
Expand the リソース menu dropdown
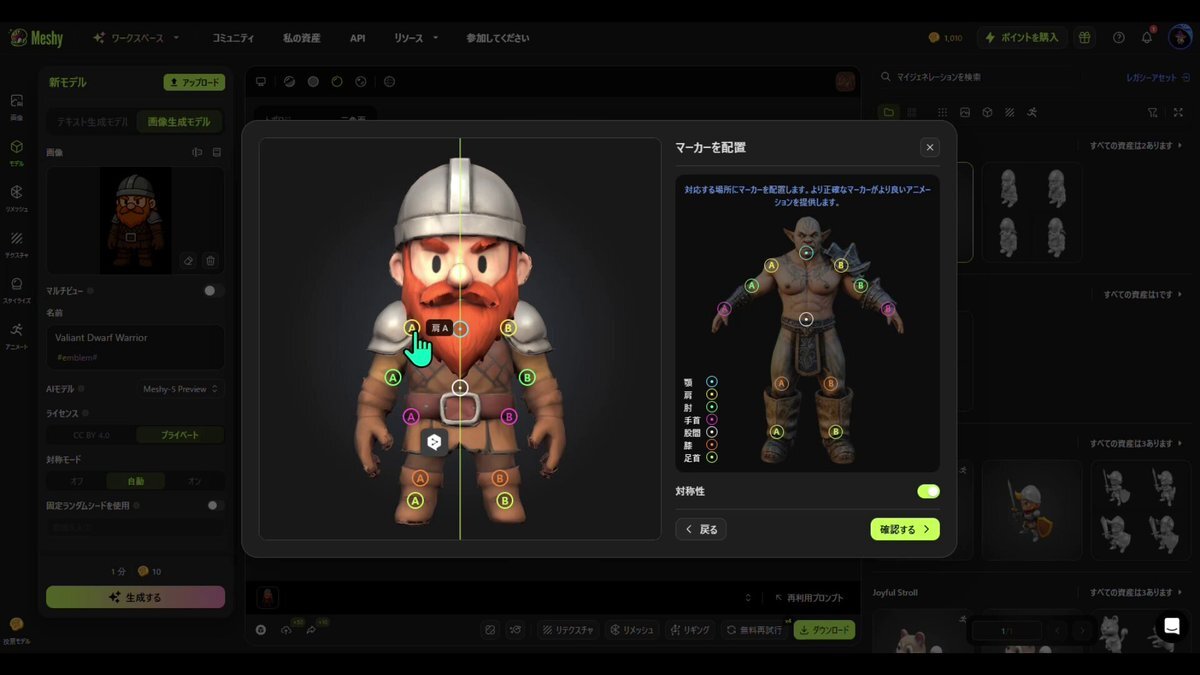pos(416,37)
